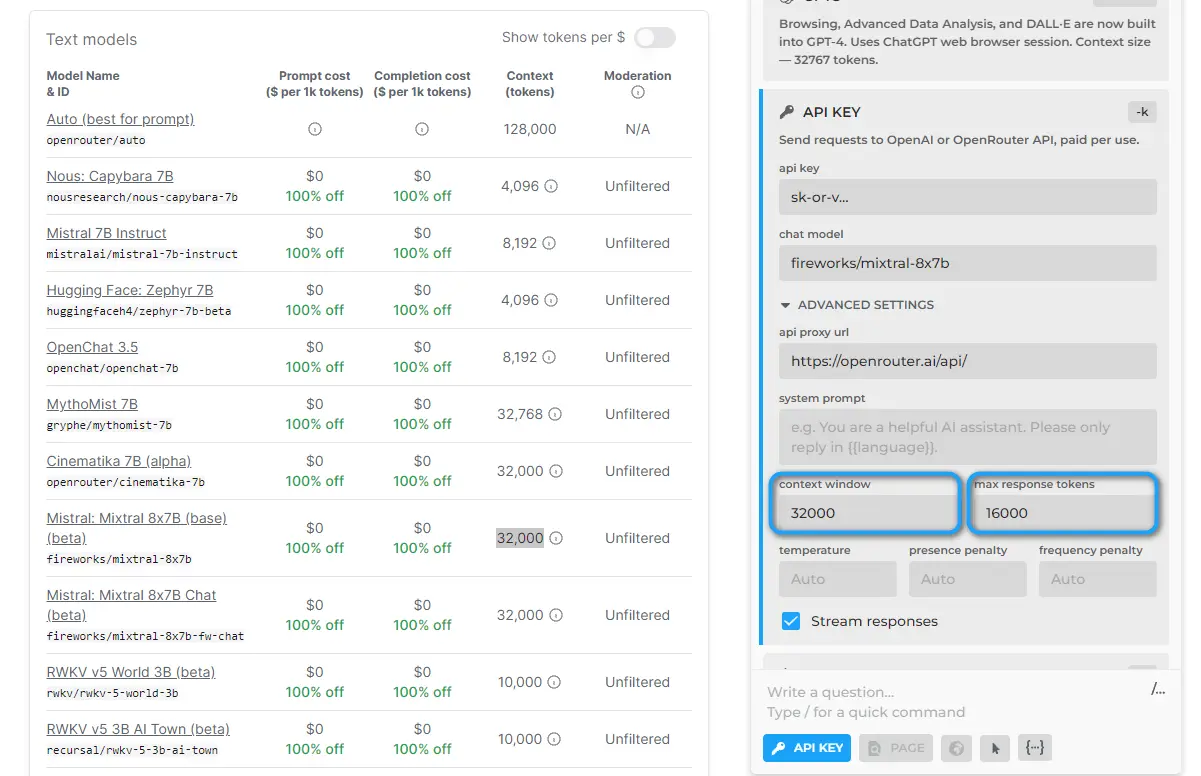The image size is (1201, 776).
Task: Open the OpenChat 3.5 model link
Action: (92, 347)
